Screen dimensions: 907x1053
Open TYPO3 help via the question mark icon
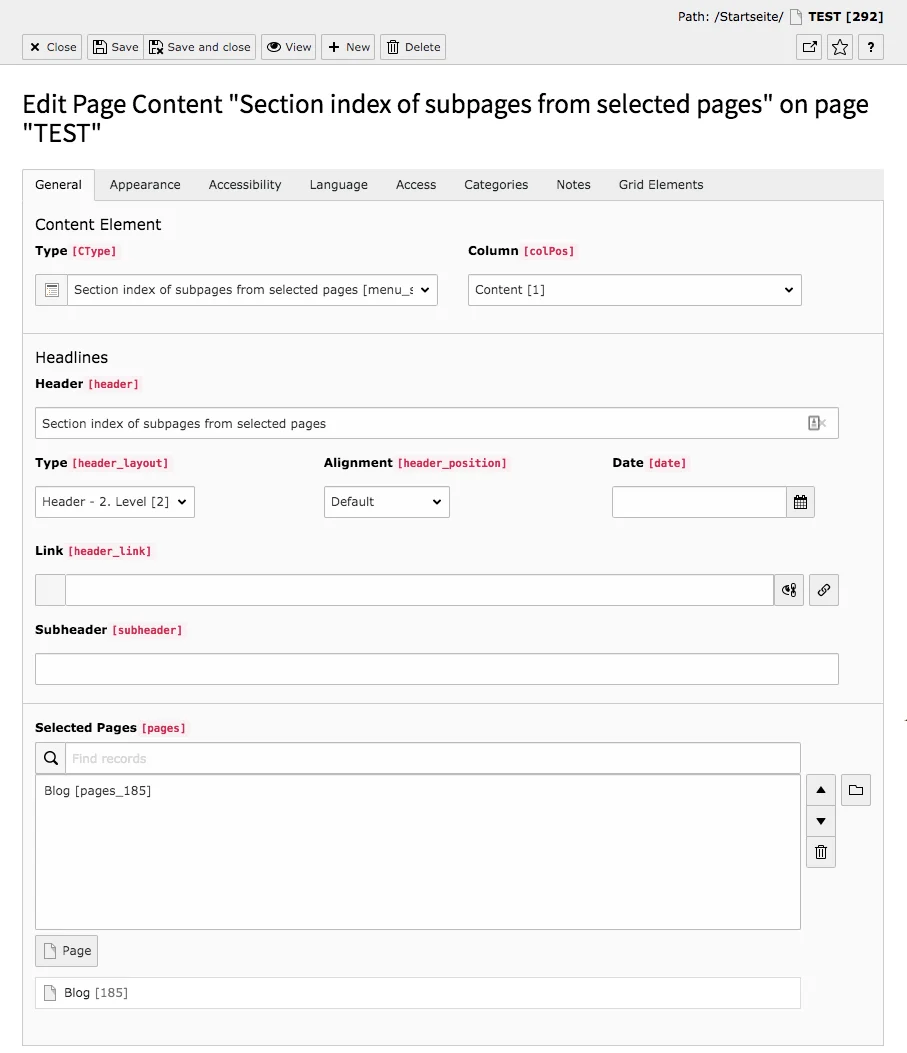[870, 46]
